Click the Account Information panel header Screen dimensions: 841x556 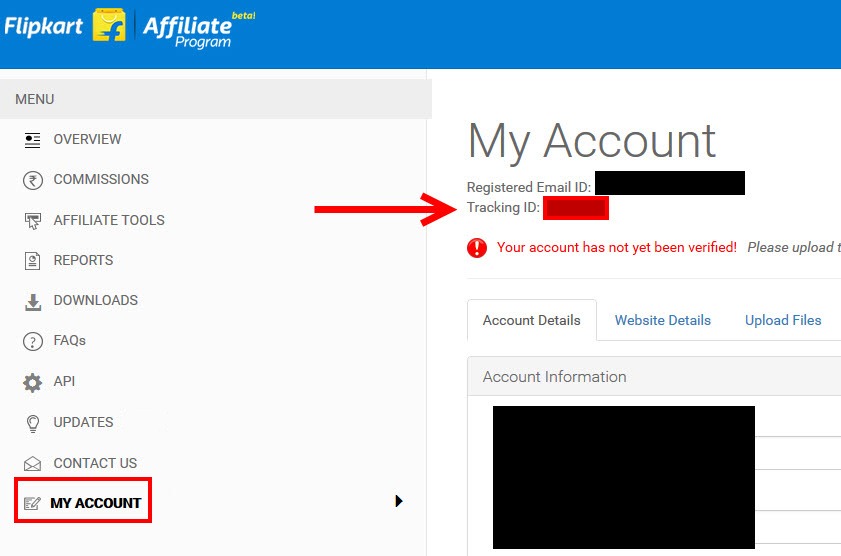tap(654, 376)
